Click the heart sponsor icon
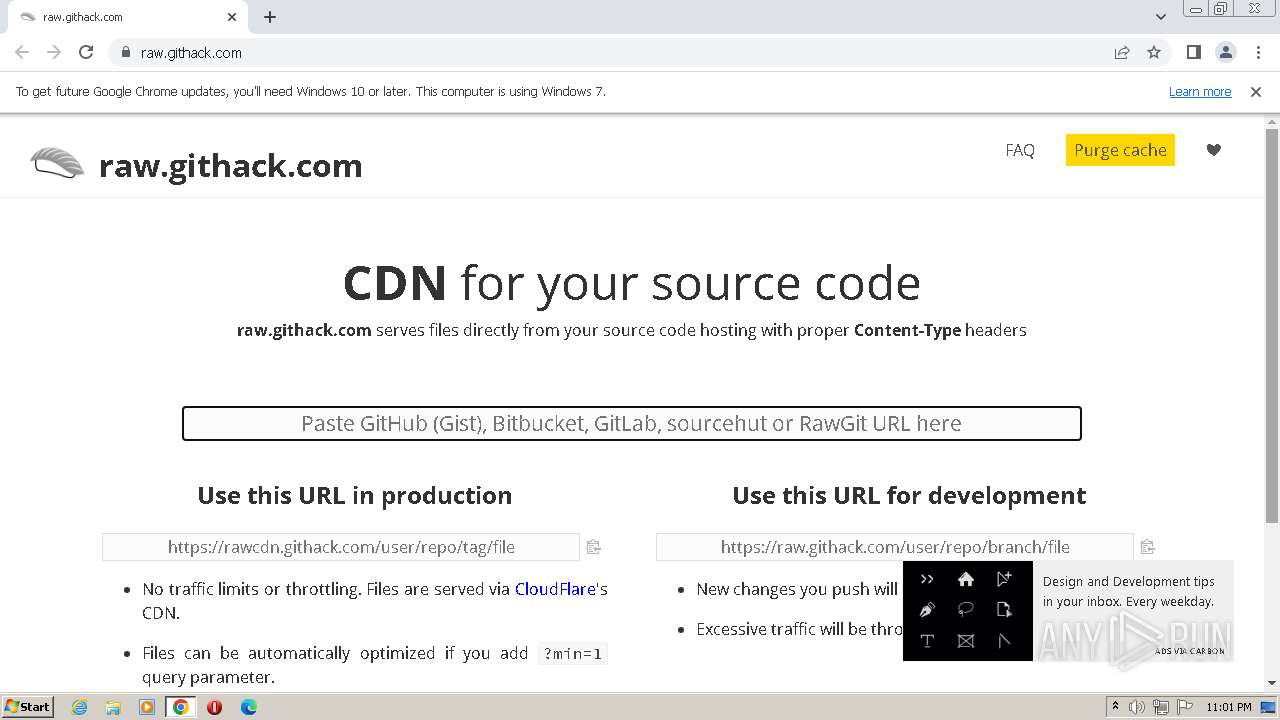 coord(1213,150)
